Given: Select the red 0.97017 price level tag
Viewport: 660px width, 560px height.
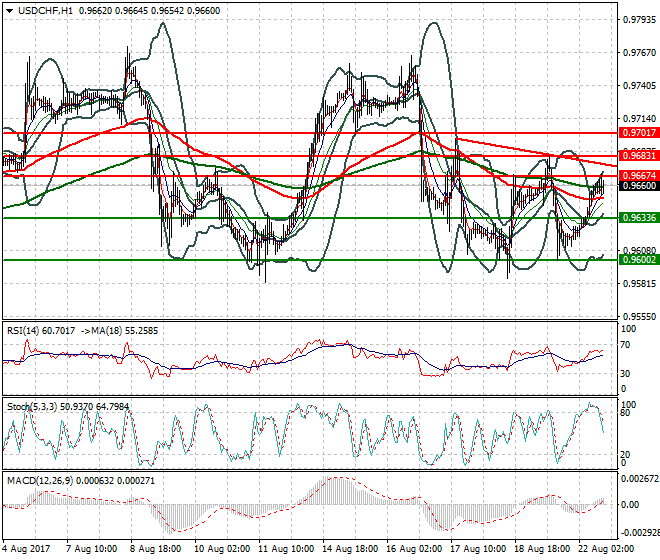Looking at the screenshot, I should click(x=638, y=132).
